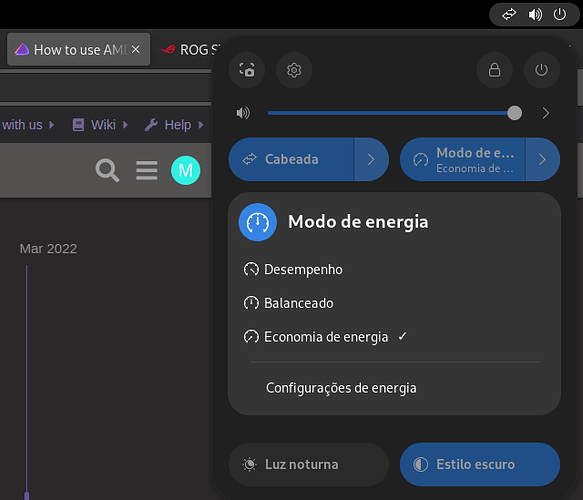Click the screenshot capture icon
The width and height of the screenshot is (583, 500).
point(247,70)
